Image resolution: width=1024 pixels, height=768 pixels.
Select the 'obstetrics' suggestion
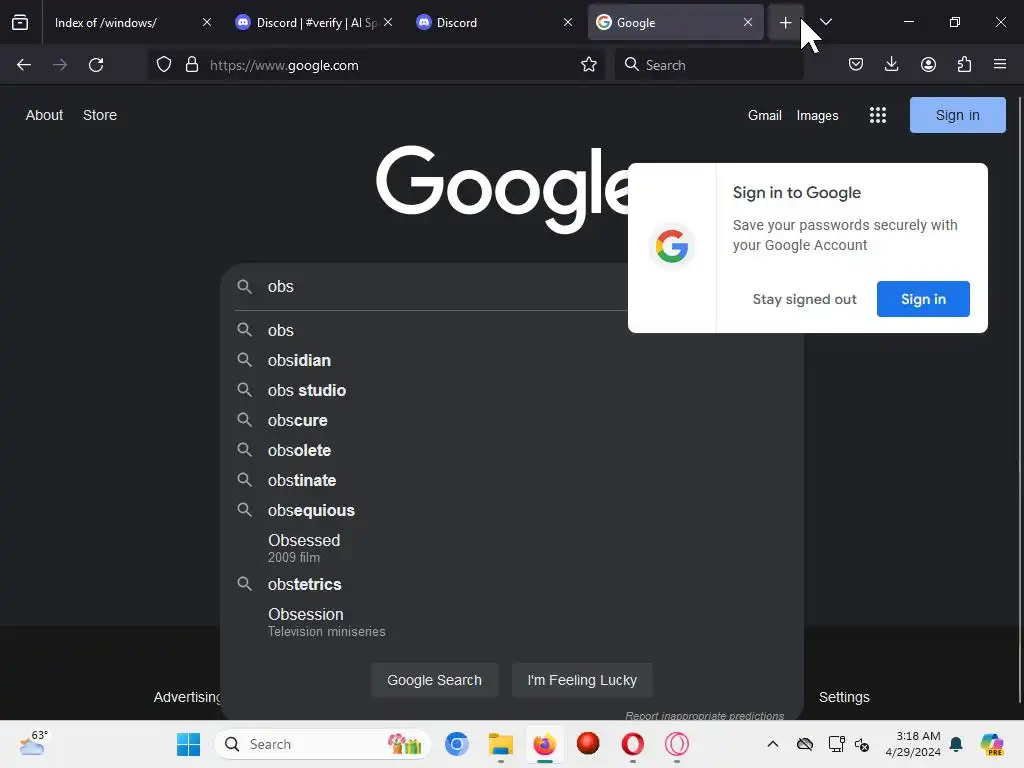click(512, 584)
